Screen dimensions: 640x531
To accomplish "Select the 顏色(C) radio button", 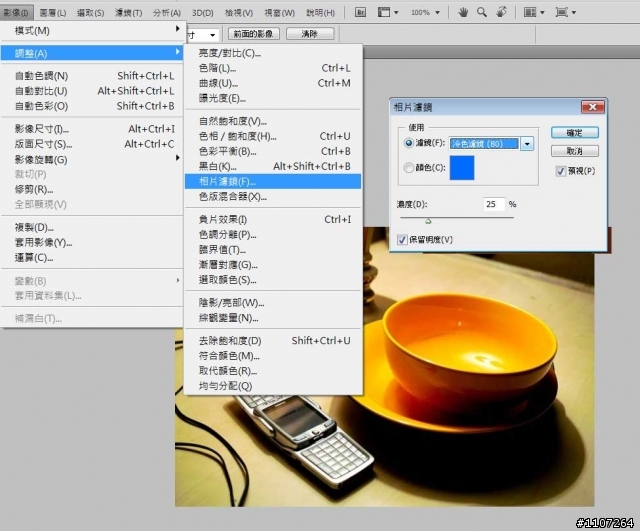I will 408,167.
